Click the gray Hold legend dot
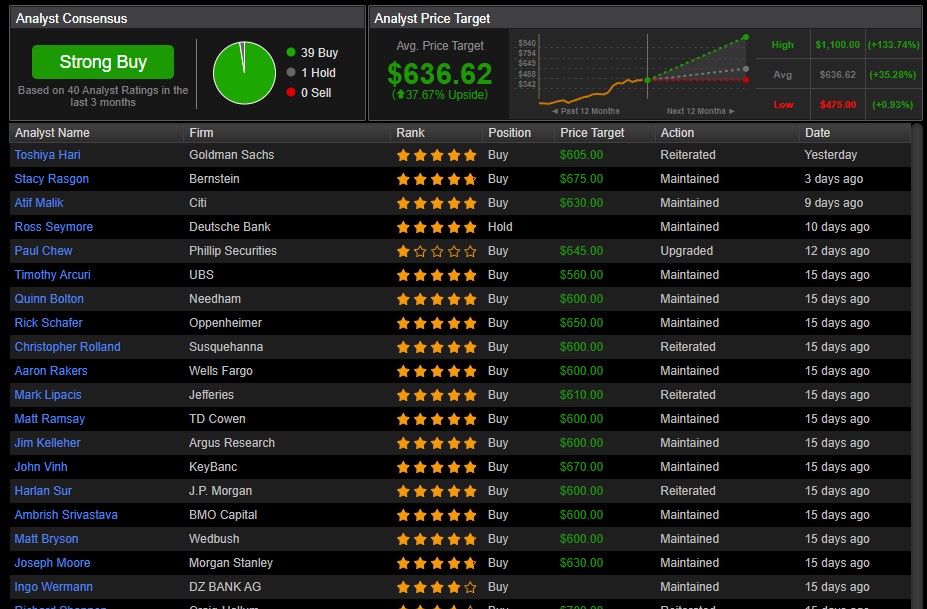The image size is (927, 609). click(x=291, y=72)
